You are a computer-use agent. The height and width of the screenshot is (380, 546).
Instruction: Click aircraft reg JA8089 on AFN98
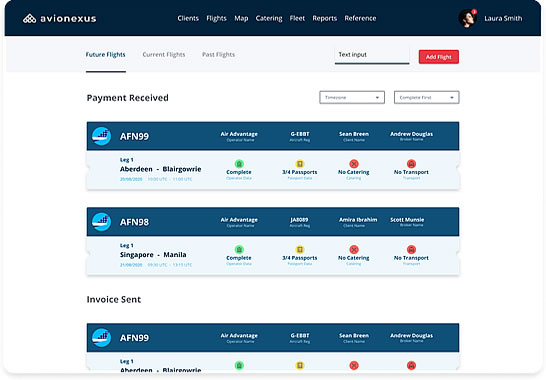pos(299,220)
